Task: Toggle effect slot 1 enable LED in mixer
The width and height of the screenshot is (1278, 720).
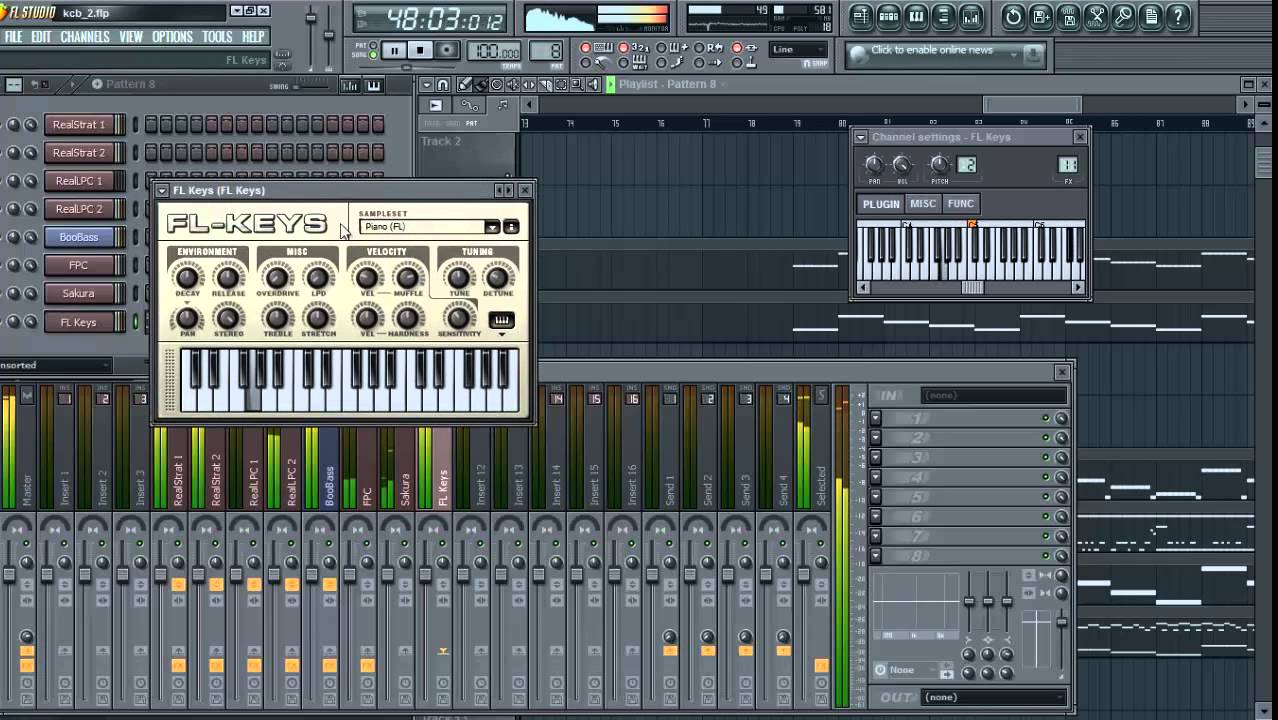Action: click(1046, 418)
